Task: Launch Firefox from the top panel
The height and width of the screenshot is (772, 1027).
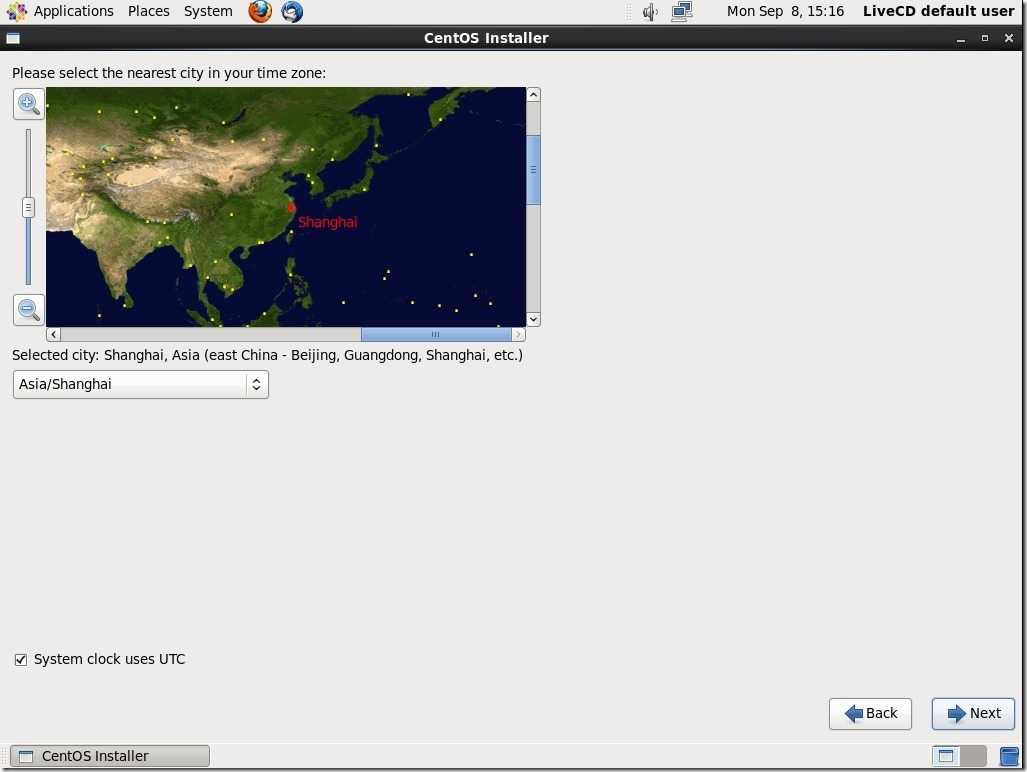Action: [260, 11]
